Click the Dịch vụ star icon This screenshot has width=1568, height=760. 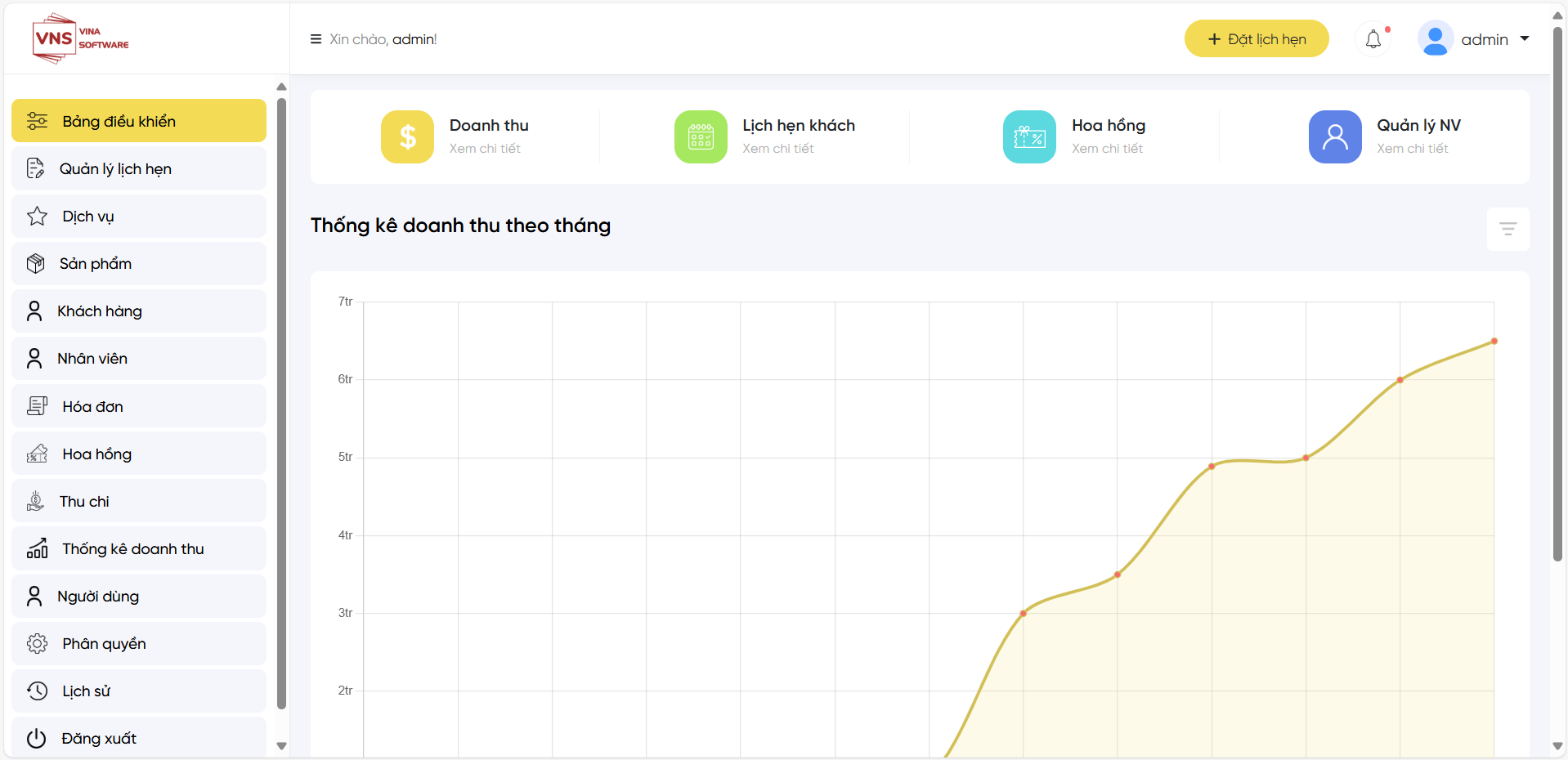37,216
